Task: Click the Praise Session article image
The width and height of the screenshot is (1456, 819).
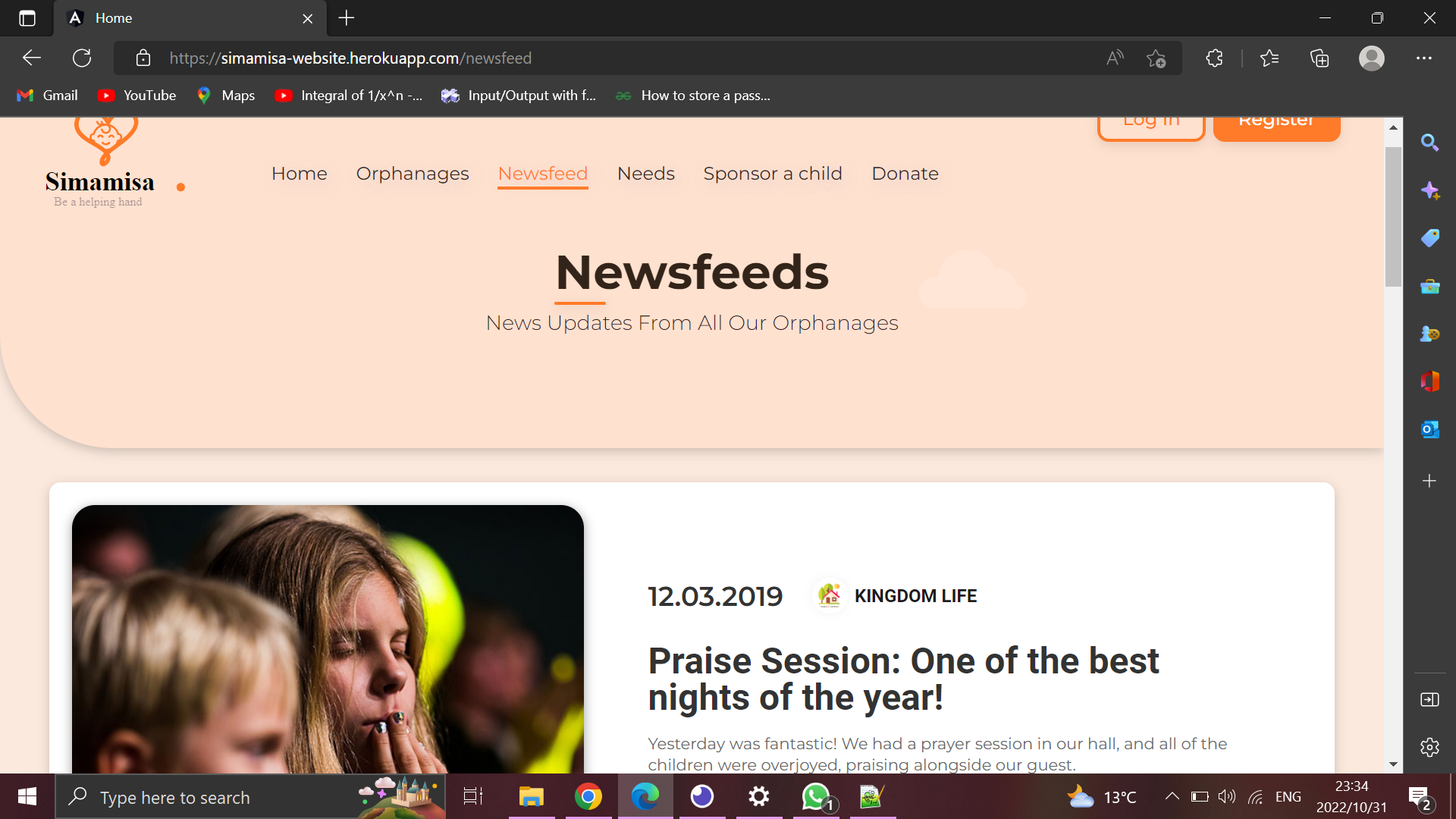Action: click(328, 639)
